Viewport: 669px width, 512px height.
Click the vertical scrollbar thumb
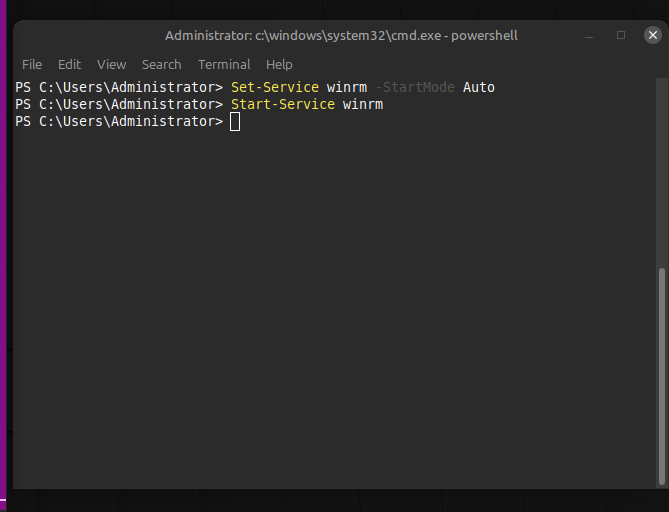point(659,375)
